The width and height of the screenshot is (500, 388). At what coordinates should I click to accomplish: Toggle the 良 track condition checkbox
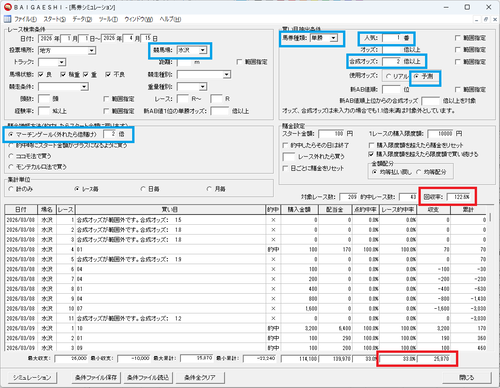tap(41, 75)
